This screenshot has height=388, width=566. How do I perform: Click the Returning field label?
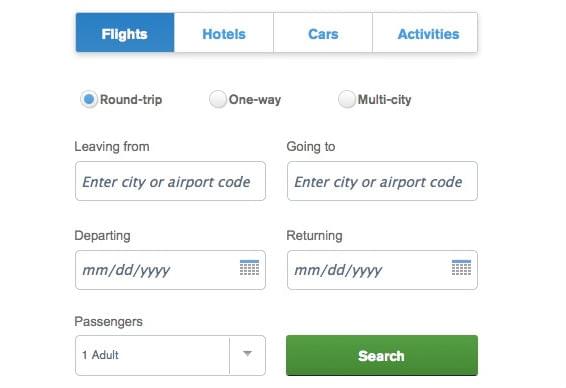click(x=314, y=236)
